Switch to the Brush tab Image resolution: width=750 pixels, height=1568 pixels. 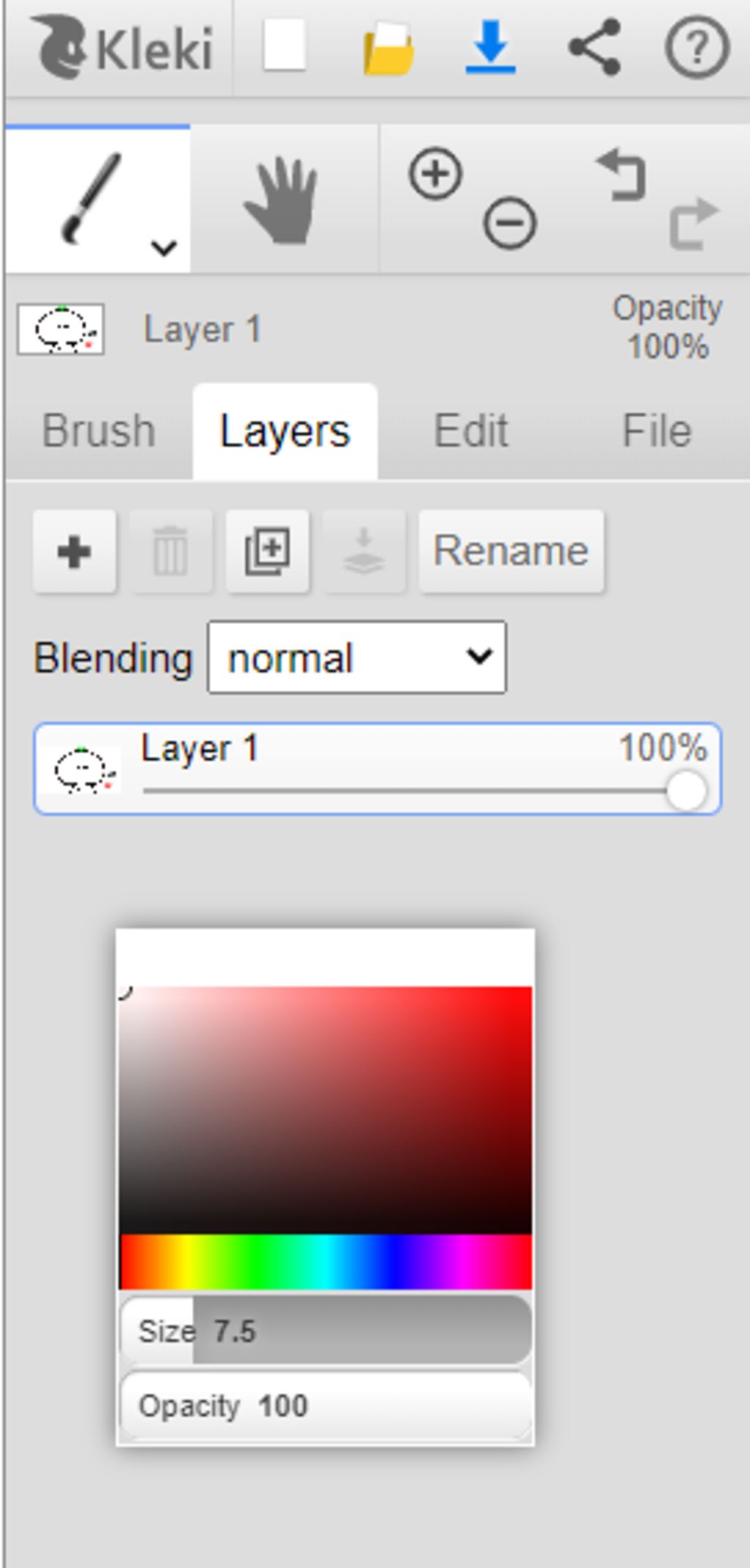click(99, 430)
